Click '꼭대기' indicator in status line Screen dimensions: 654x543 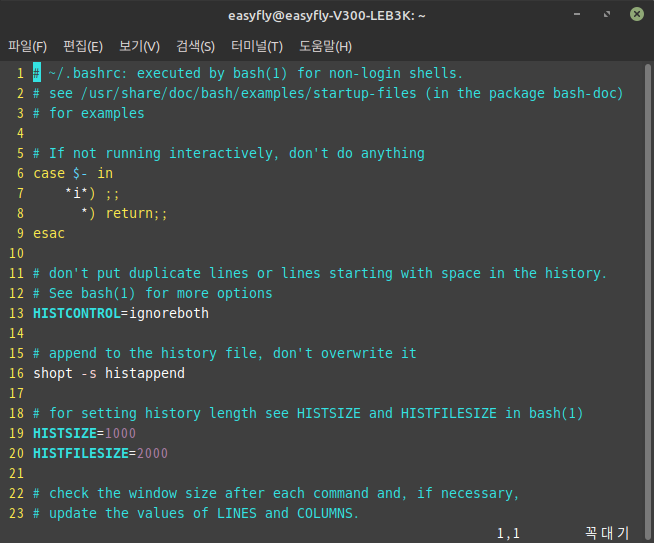coord(606,533)
